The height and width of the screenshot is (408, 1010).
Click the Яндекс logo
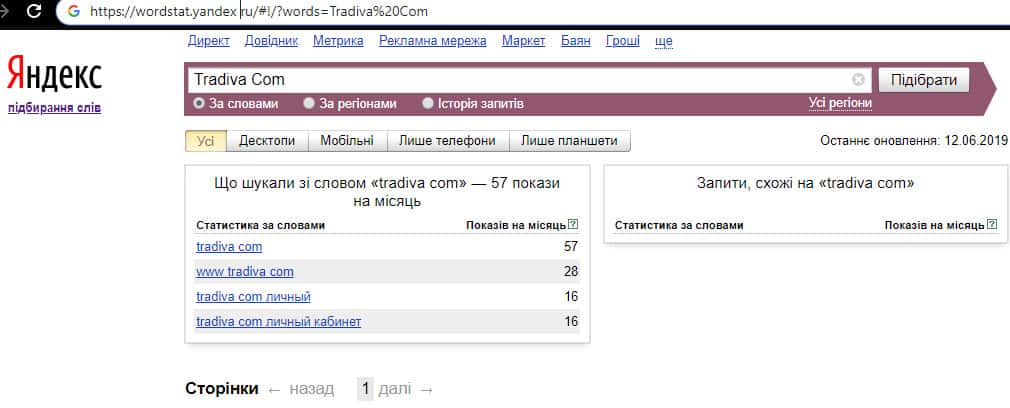[54, 75]
